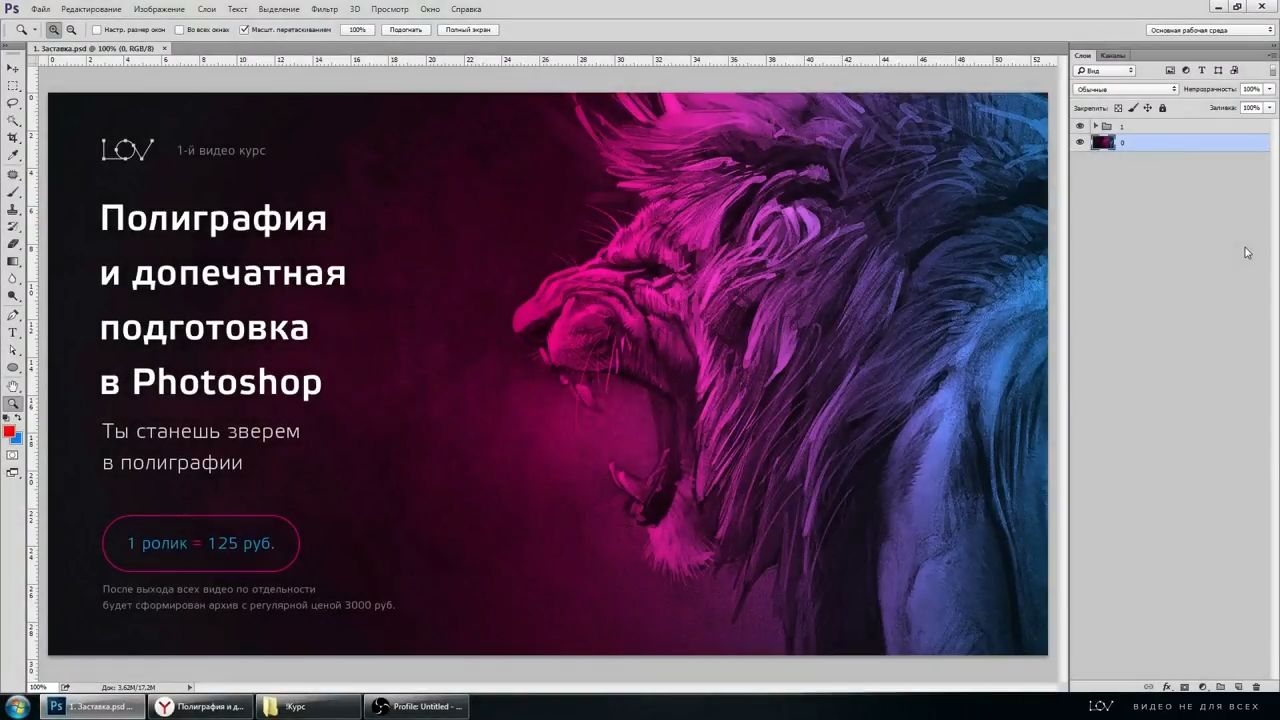
Task: Toggle the pixel layer filter
Action: (1170, 71)
